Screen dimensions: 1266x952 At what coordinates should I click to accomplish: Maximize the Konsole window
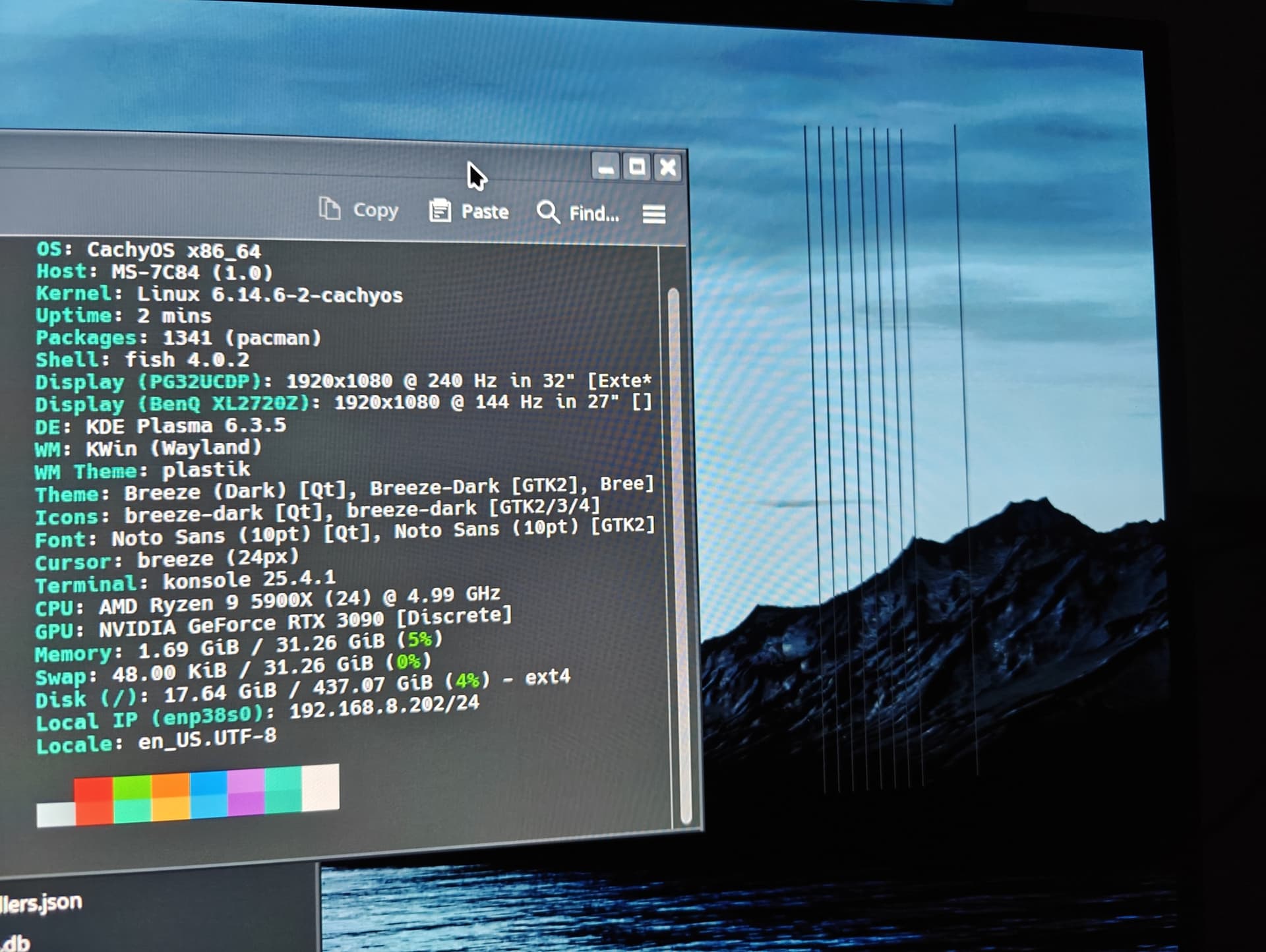coord(637,167)
